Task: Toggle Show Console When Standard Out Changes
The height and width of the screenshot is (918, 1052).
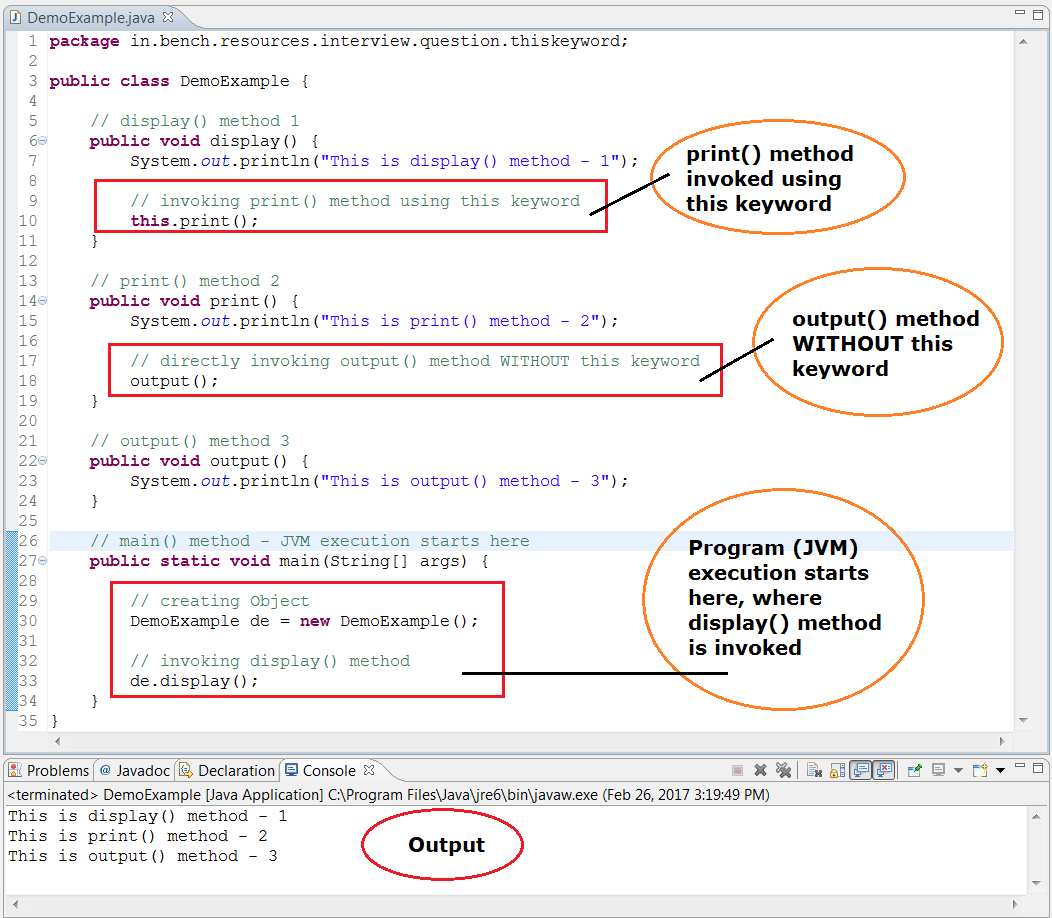Action: pos(860,770)
